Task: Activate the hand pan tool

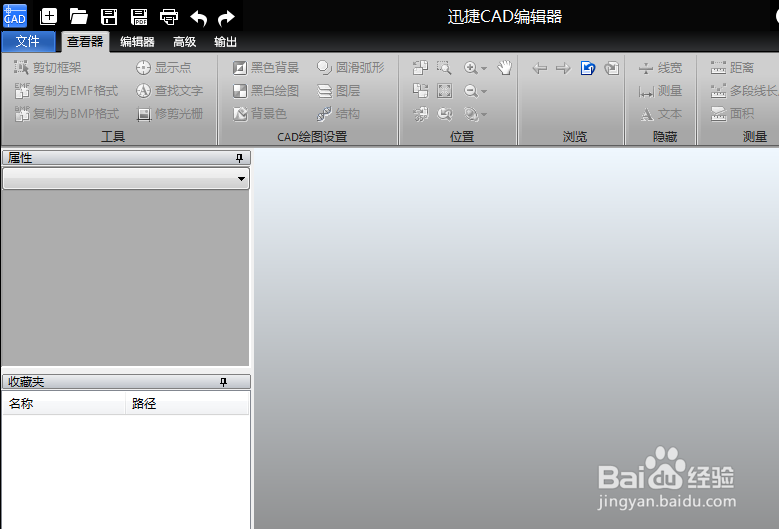Action: tap(505, 68)
